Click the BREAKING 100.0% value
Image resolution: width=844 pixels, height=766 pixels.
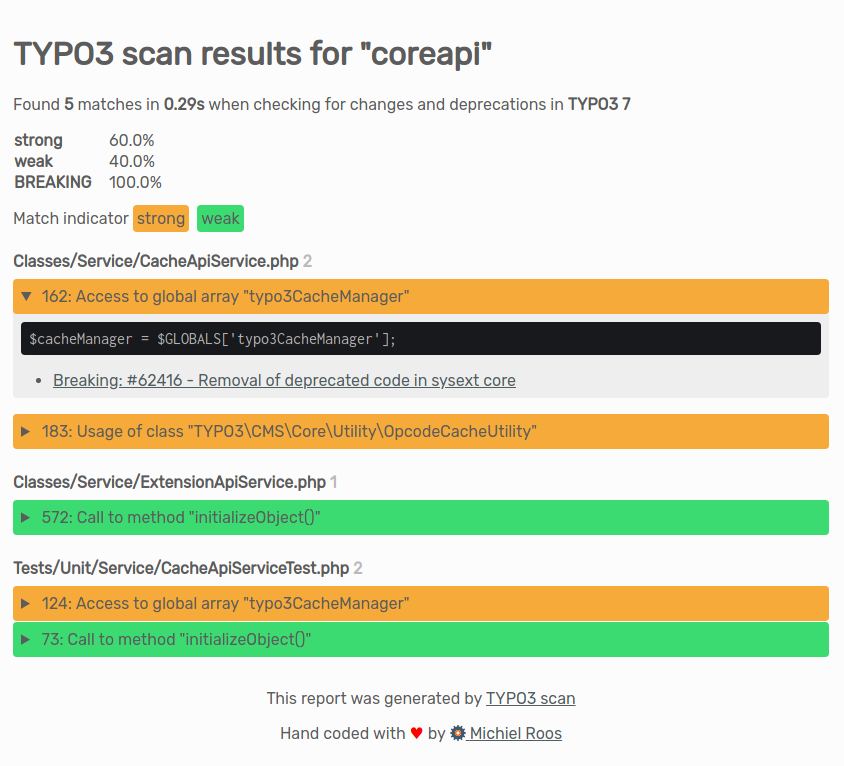(135, 182)
